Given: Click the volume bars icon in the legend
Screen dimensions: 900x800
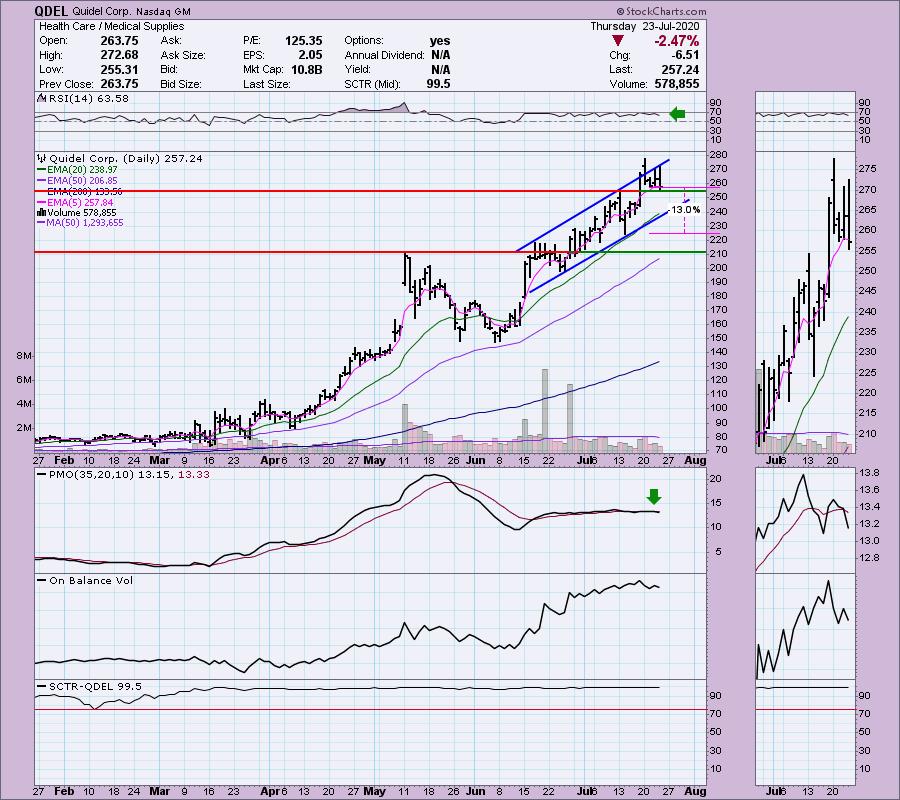Looking at the screenshot, I should tap(42, 212).
